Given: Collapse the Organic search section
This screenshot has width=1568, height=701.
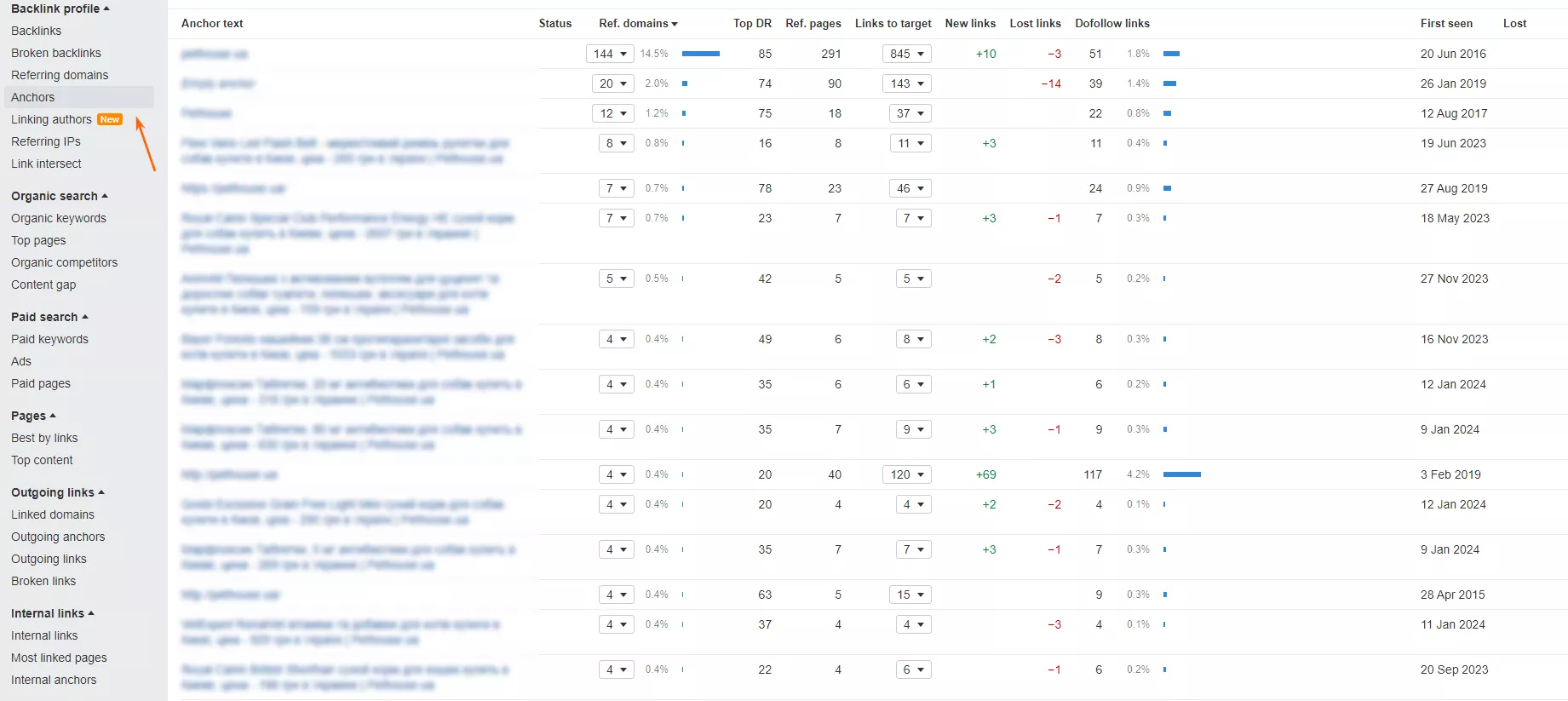Looking at the screenshot, I should pos(60,196).
